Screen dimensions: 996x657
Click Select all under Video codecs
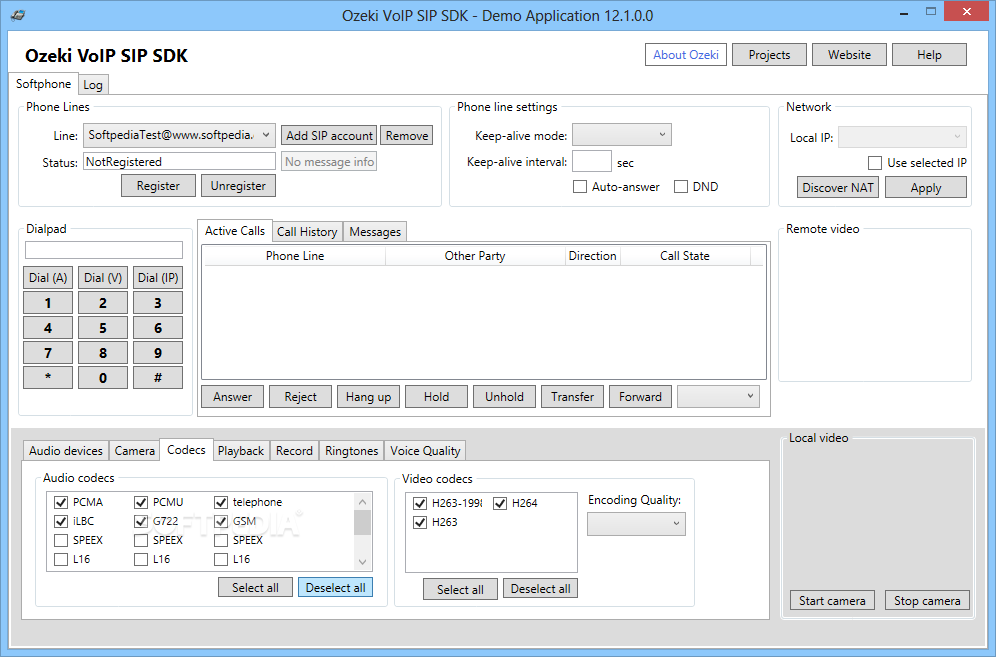pos(460,589)
